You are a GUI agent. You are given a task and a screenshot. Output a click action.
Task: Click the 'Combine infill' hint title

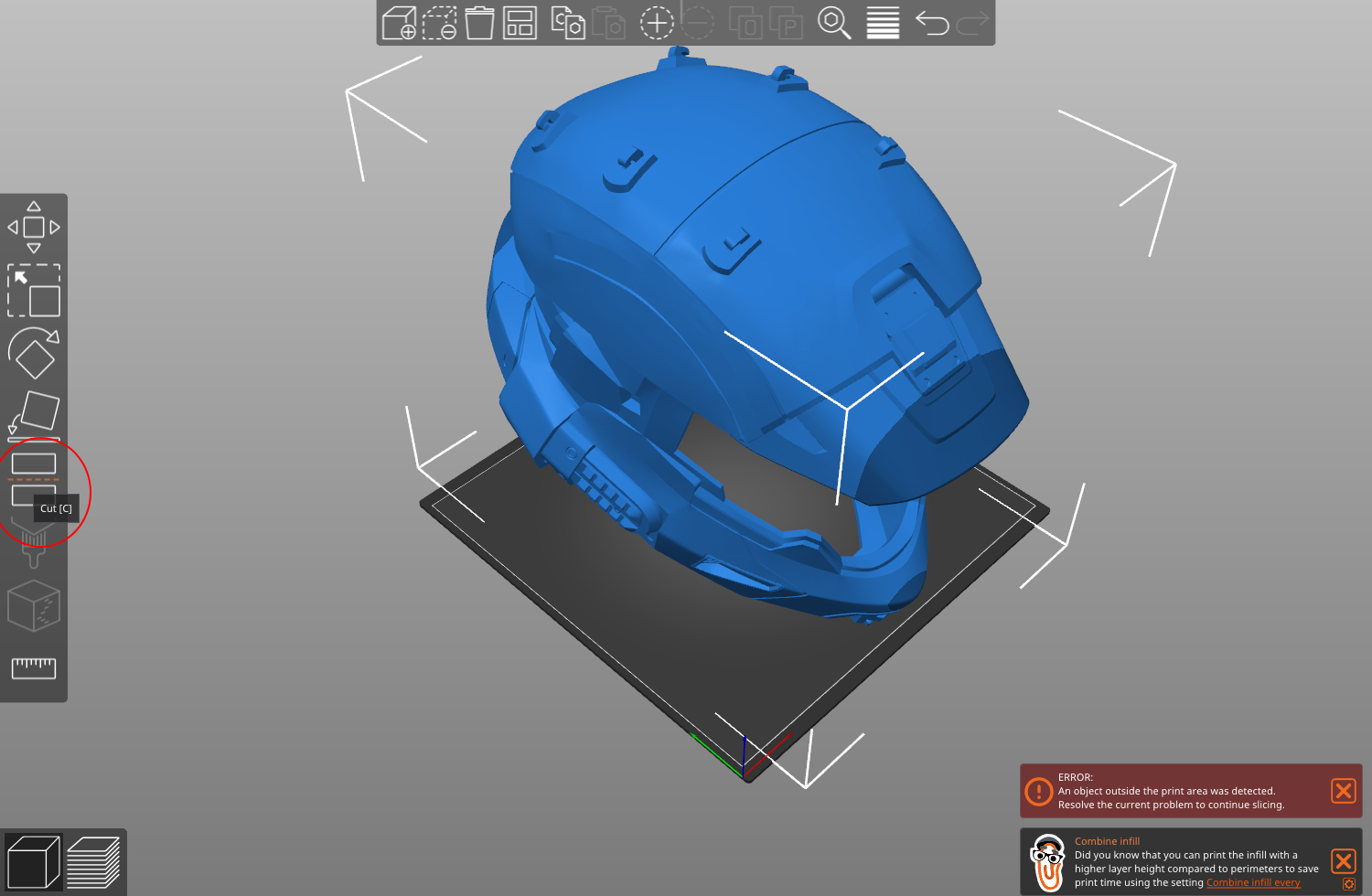[1107, 841]
